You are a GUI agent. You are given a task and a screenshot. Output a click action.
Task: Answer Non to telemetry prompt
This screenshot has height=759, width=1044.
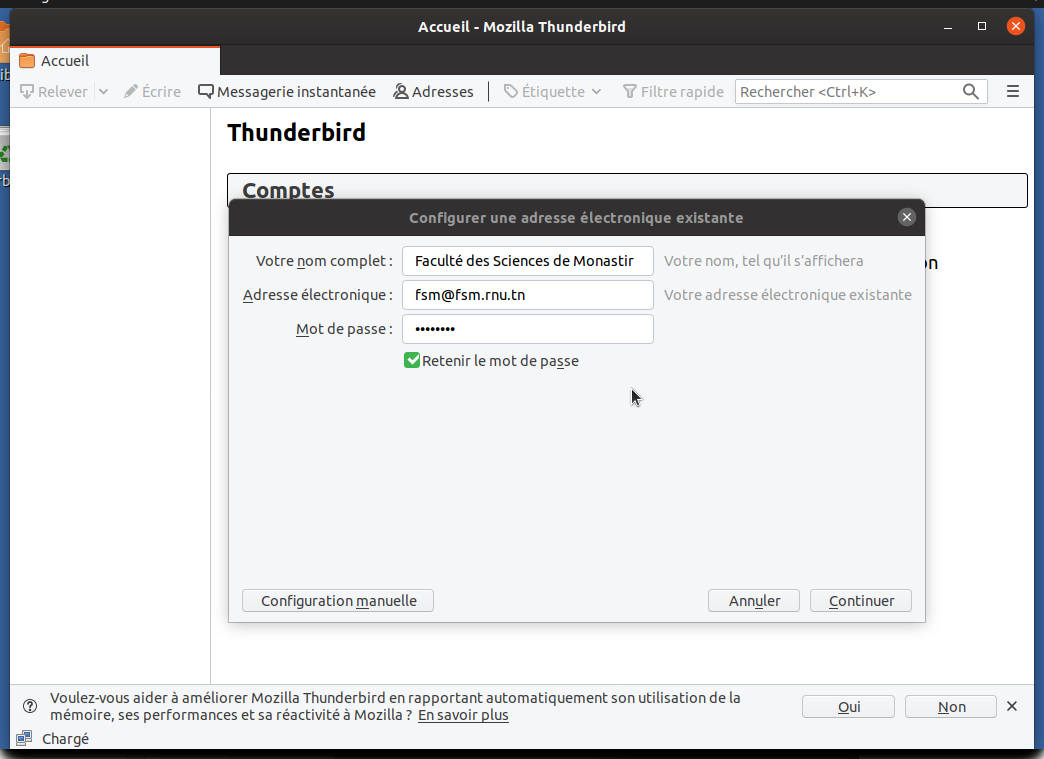coord(951,706)
